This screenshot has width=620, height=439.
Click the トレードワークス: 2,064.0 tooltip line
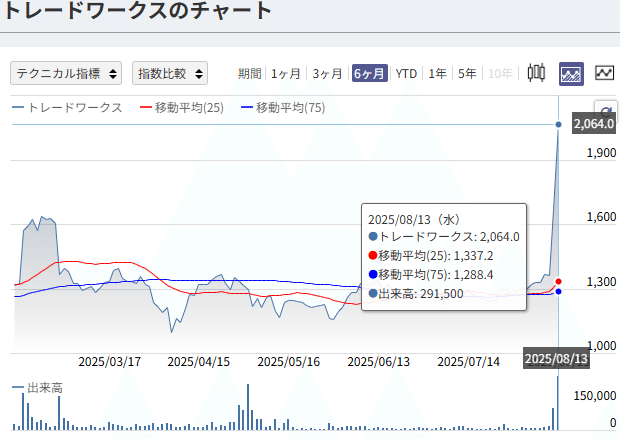[x=444, y=237]
